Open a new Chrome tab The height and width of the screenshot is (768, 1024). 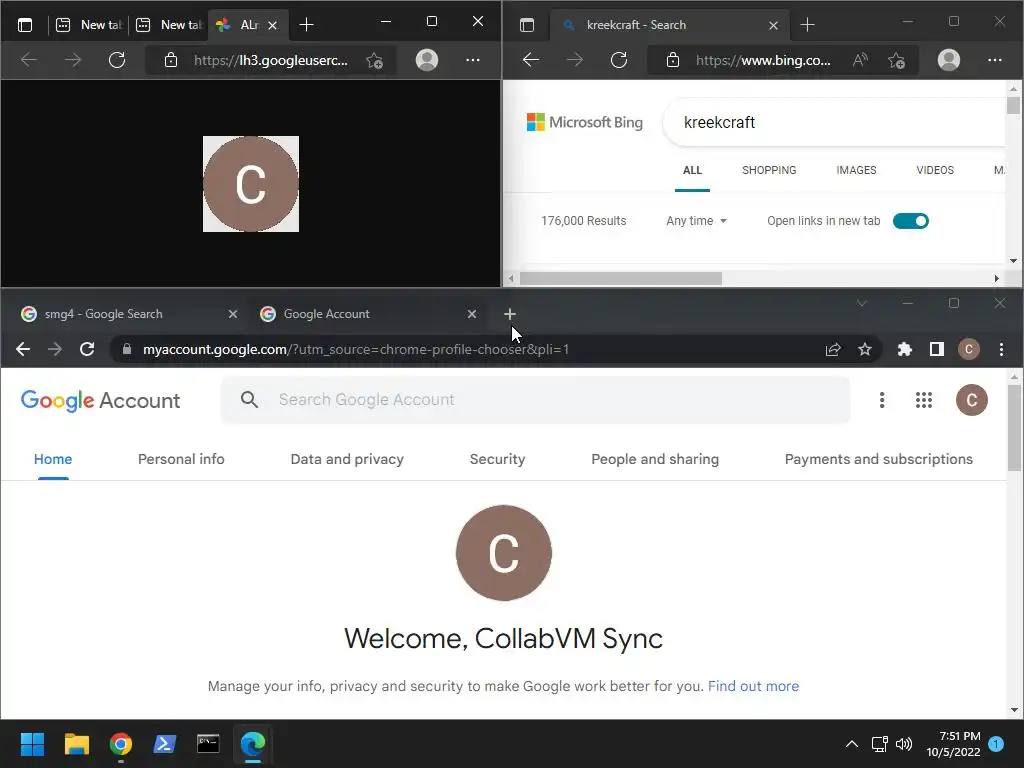pyautogui.click(x=510, y=314)
